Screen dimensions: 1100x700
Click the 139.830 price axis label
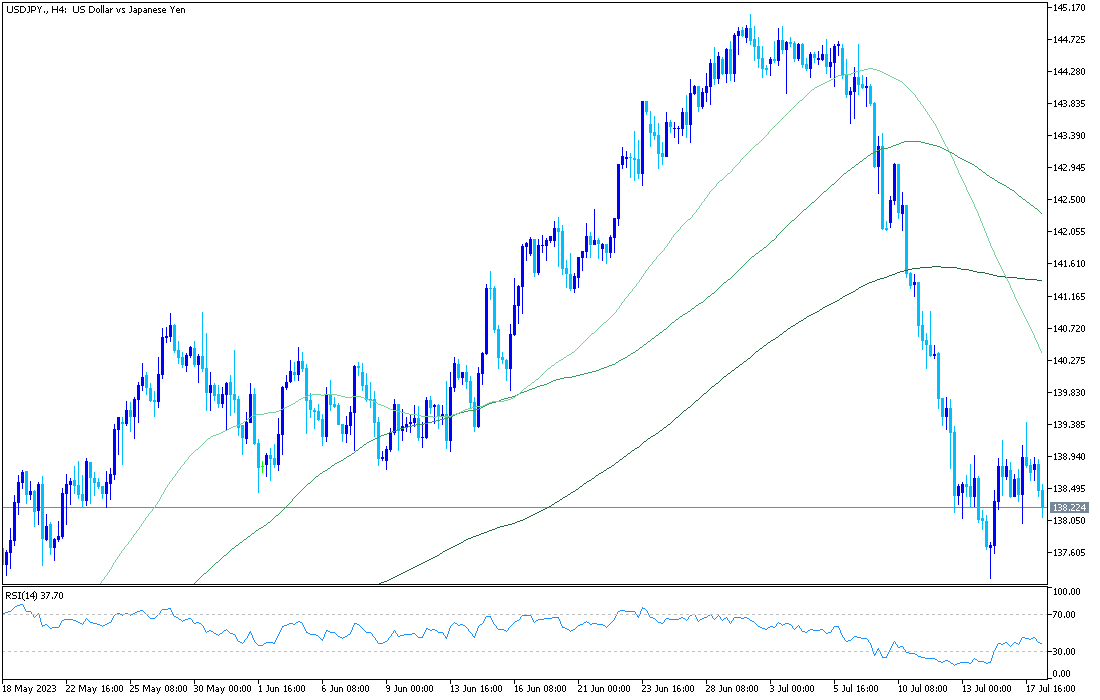coord(1070,392)
